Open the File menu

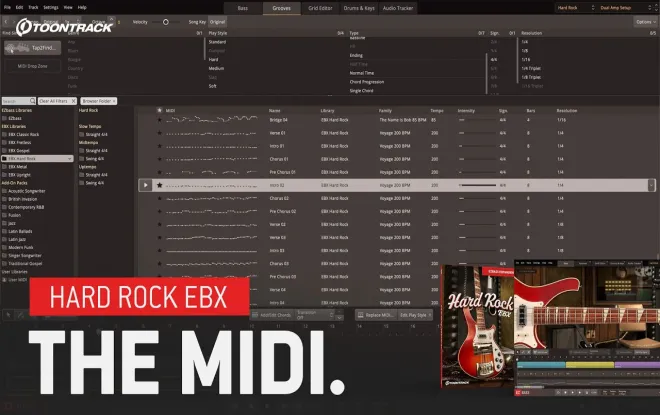tap(7, 7)
